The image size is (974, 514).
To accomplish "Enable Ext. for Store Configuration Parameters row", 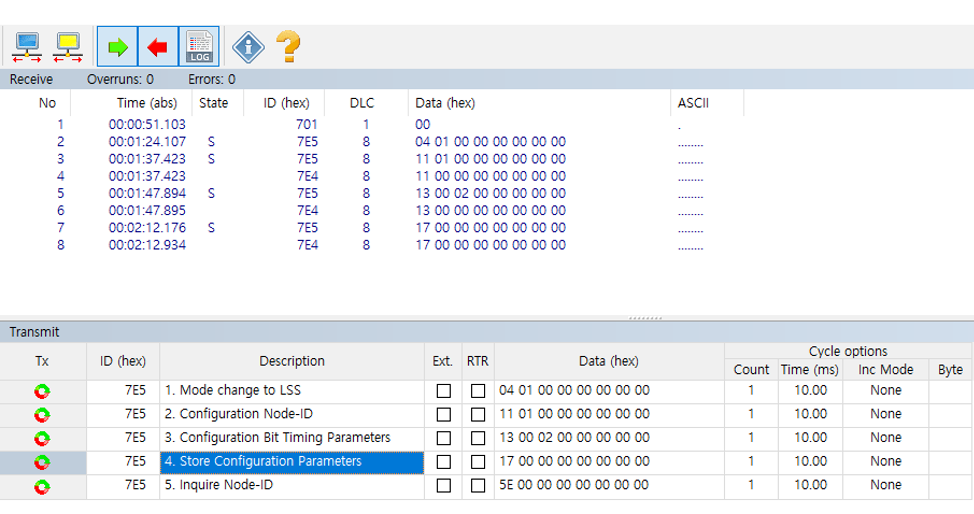I will pyautogui.click(x=444, y=462).
